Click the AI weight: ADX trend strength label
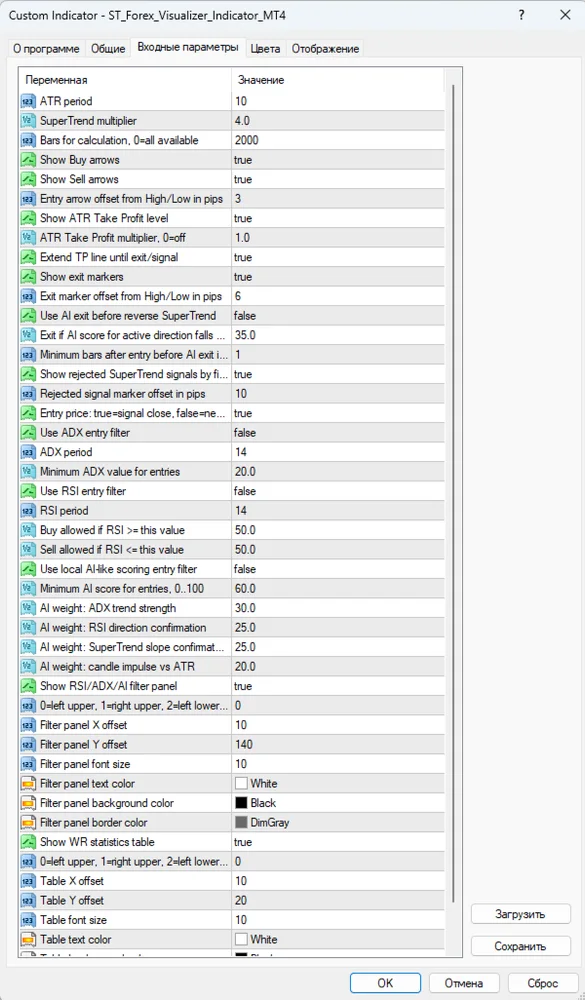585x1000 pixels. click(x=108, y=608)
